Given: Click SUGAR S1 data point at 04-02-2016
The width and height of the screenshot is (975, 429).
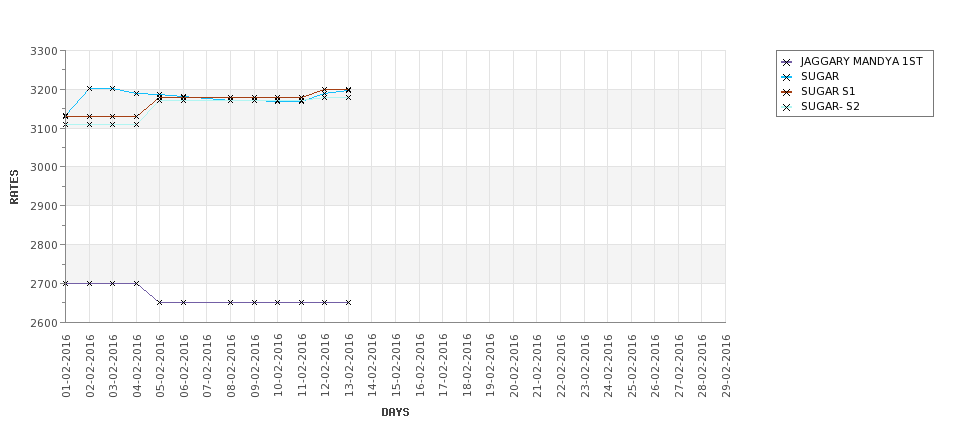Looking at the screenshot, I should 137,117.
